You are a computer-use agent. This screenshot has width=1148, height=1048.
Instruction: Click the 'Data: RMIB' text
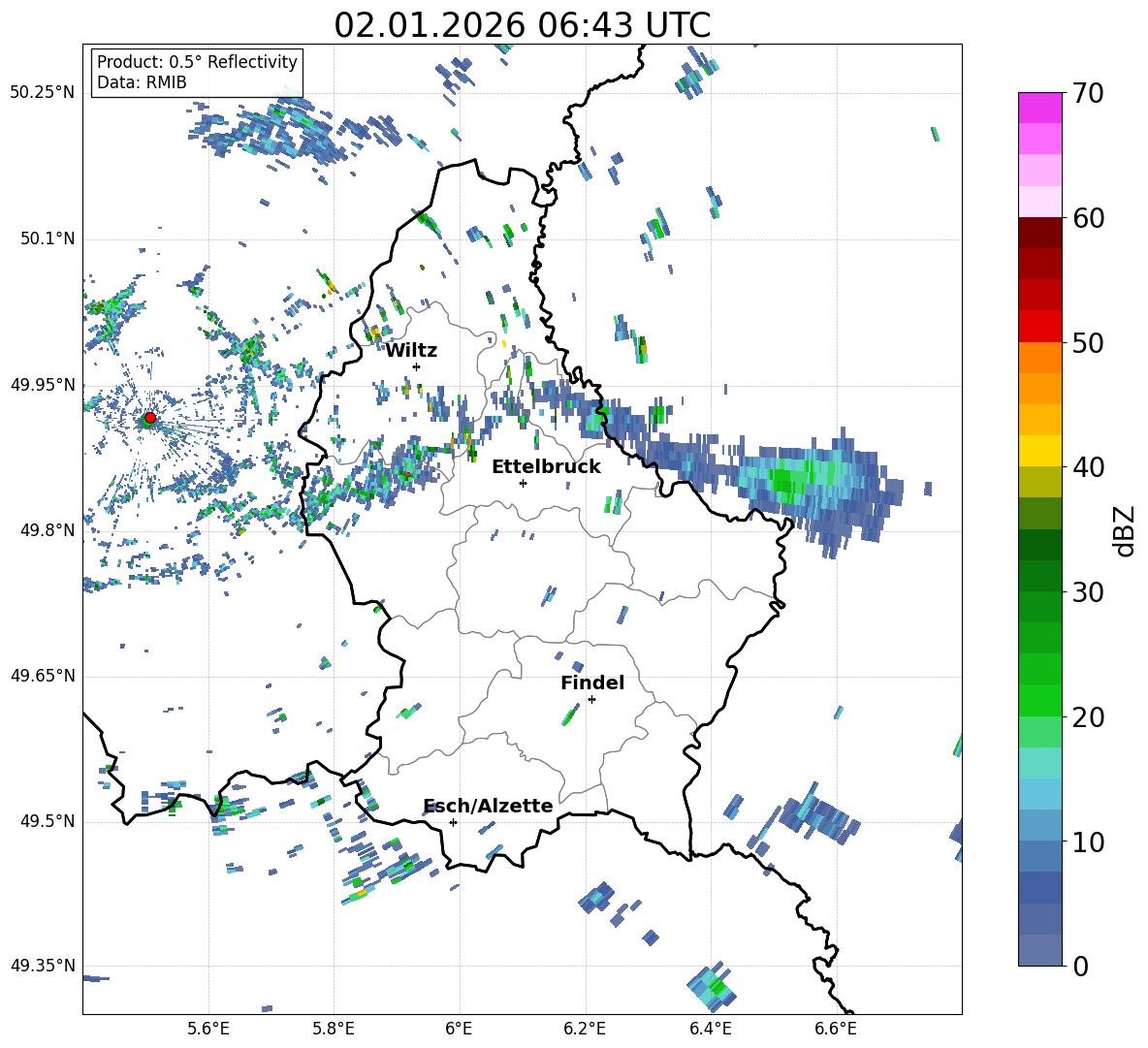(142, 82)
